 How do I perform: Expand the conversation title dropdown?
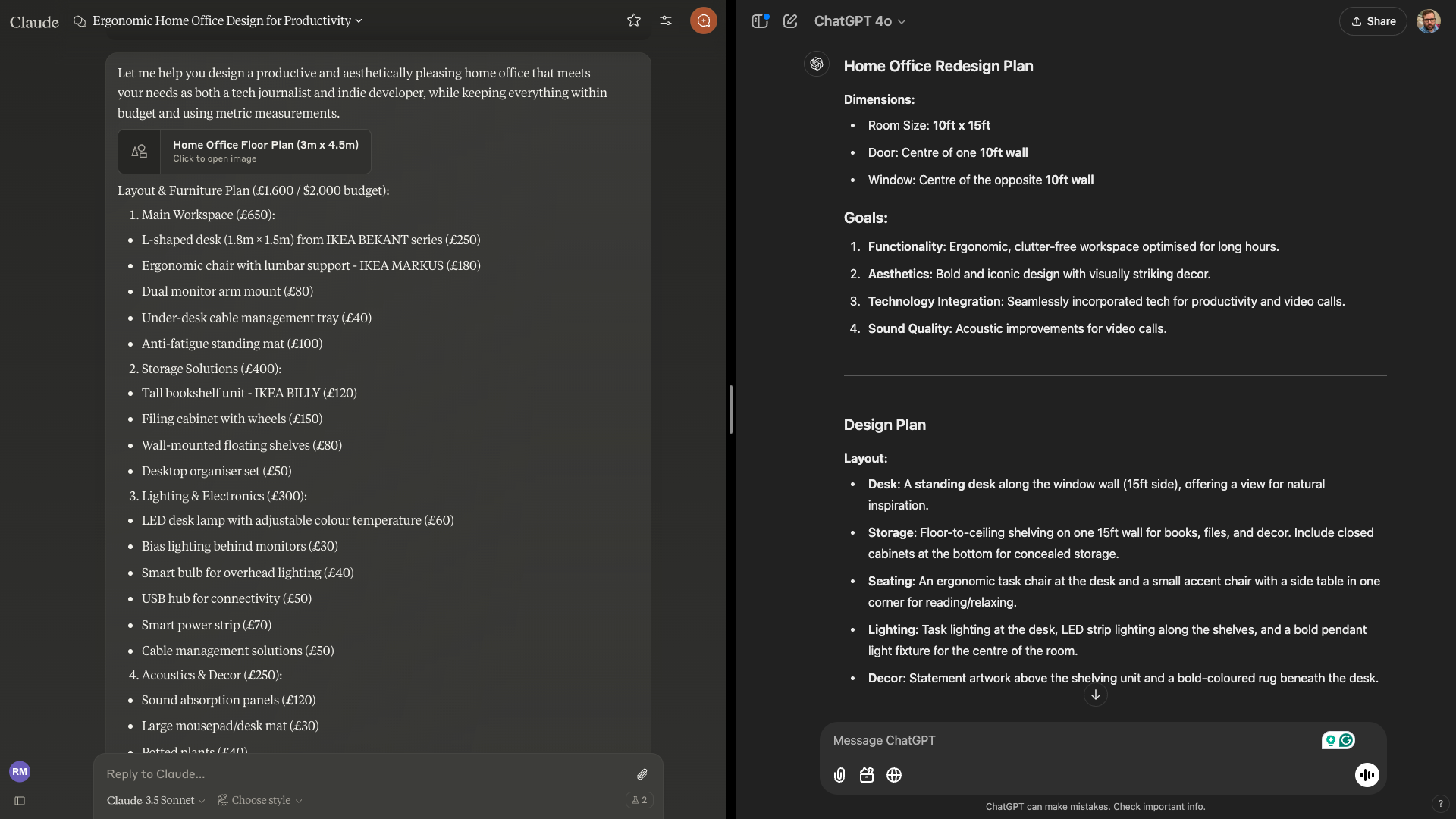tap(359, 21)
